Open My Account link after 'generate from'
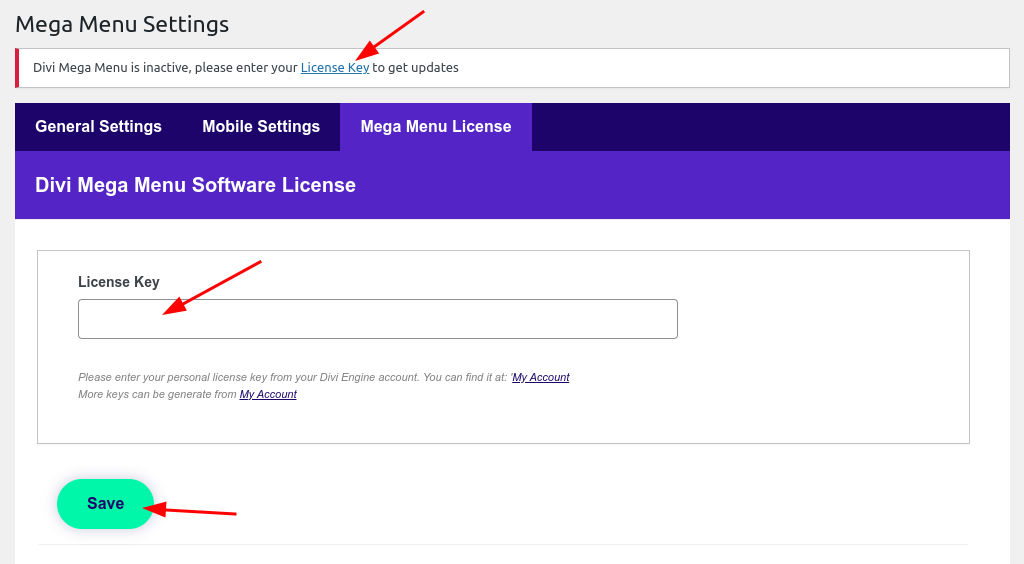 (268, 394)
